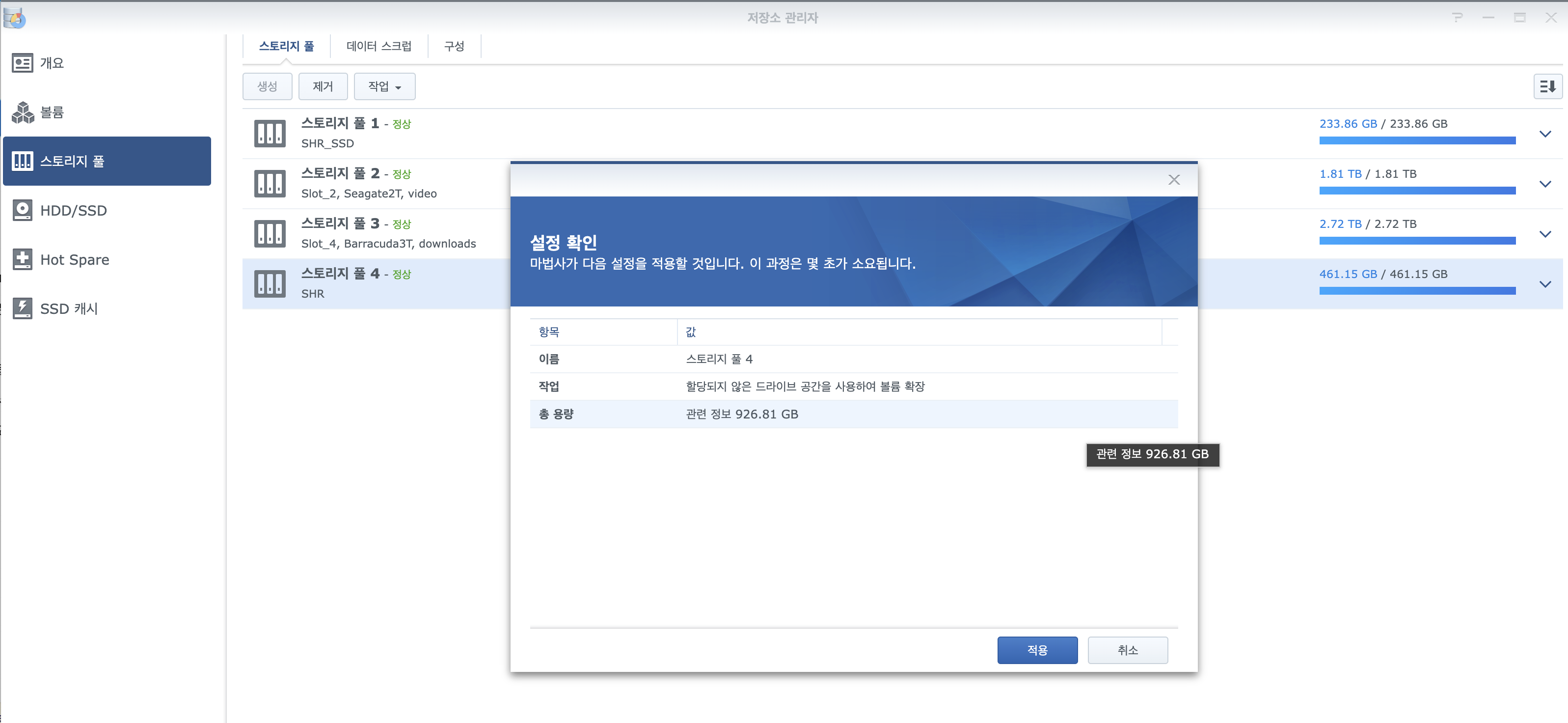Close the 설정 확인 dialog

click(1174, 180)
